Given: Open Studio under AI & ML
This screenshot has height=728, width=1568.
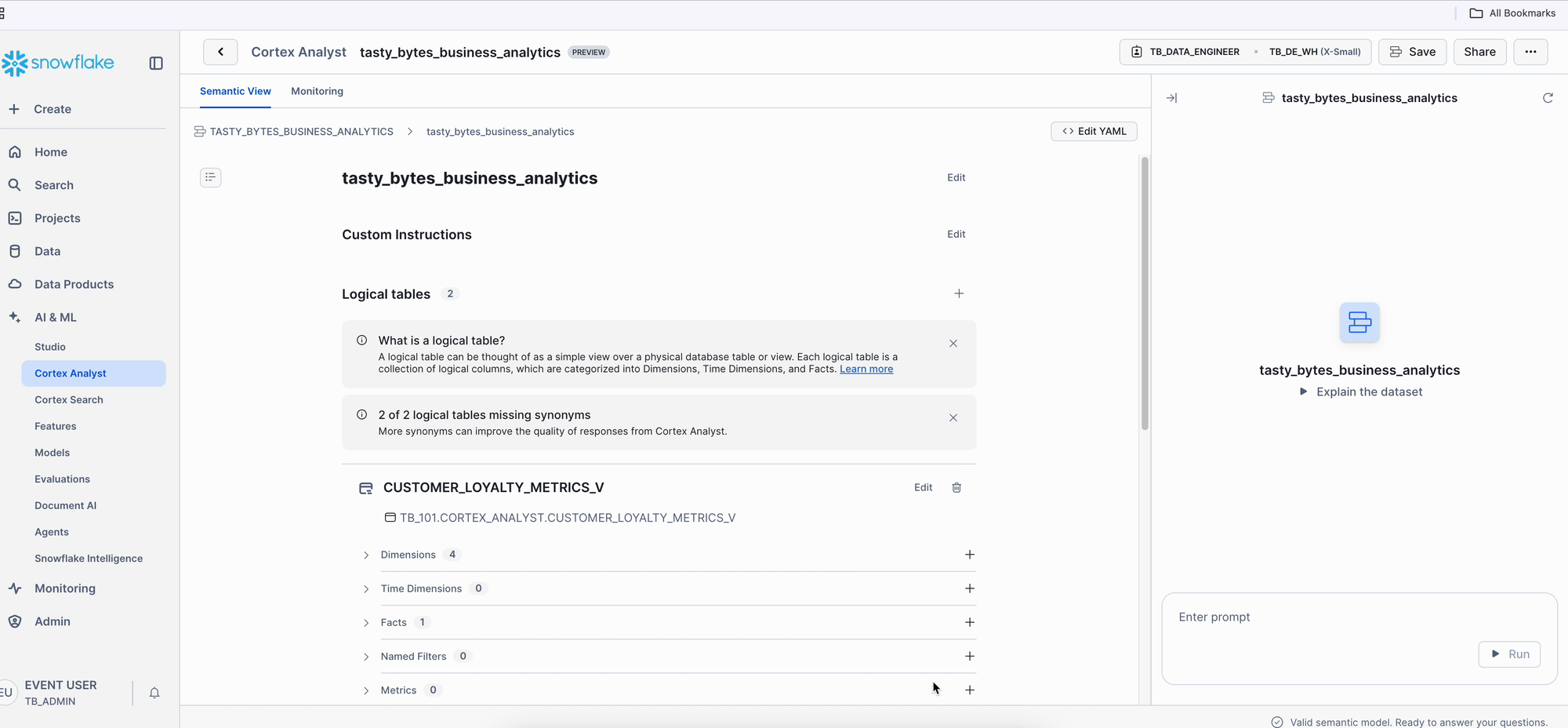Looking at the screenshot, I should pos(50,347).
